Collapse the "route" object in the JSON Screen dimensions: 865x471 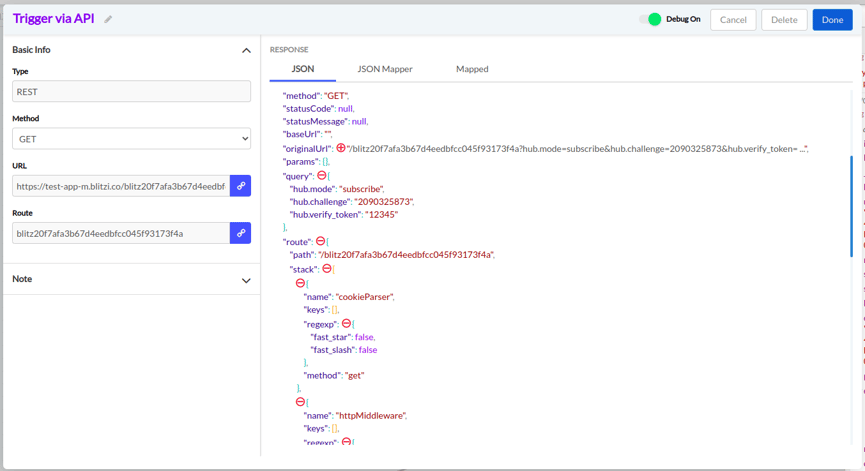point(321,241)
